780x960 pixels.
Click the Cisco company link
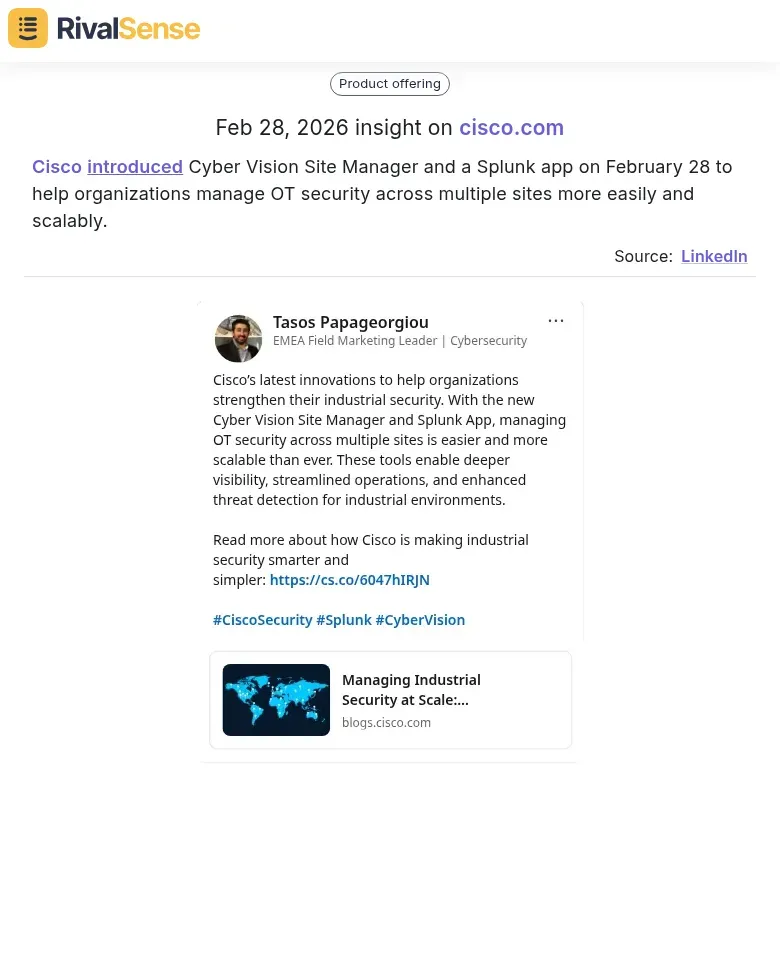pos(57,167)
